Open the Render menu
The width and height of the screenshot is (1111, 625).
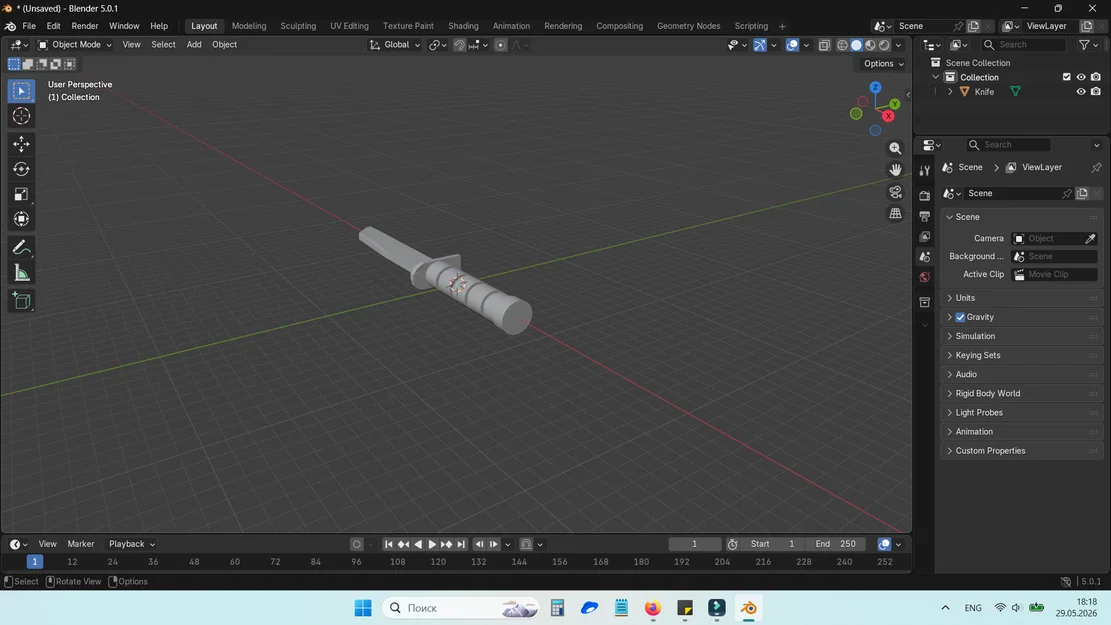[x=85, y=26]
